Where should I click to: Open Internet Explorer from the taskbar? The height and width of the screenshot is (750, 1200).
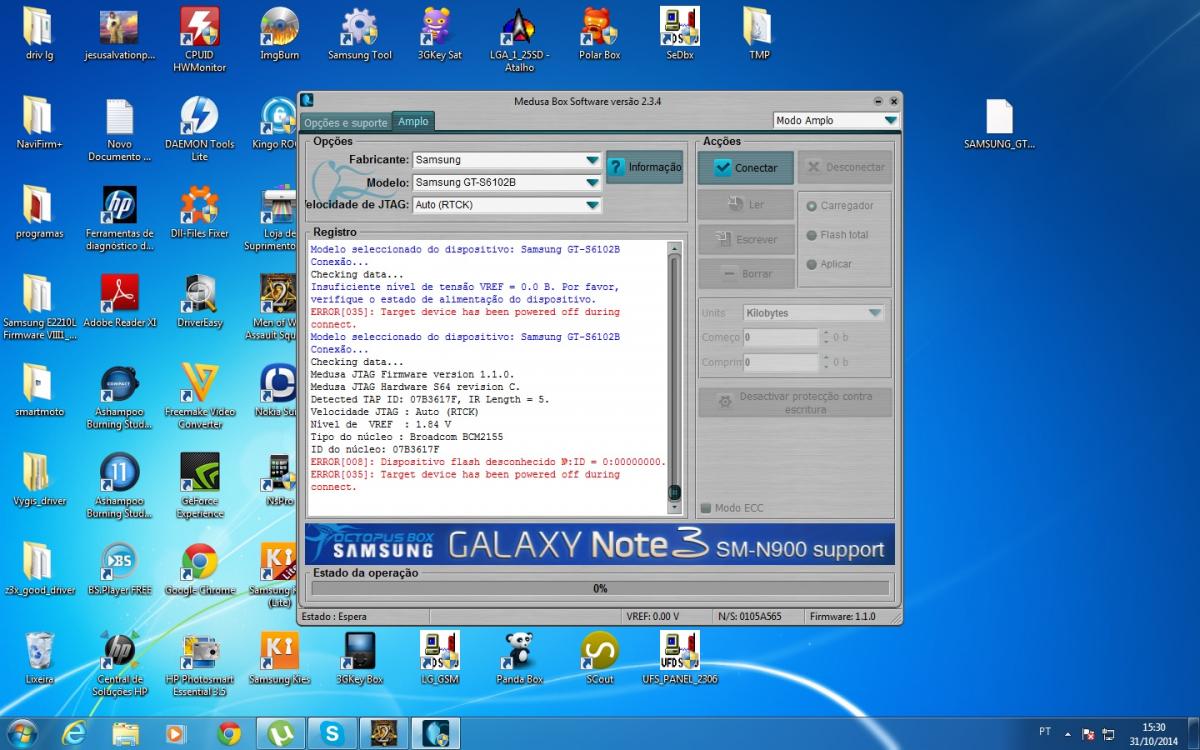(x=75, y=733)
